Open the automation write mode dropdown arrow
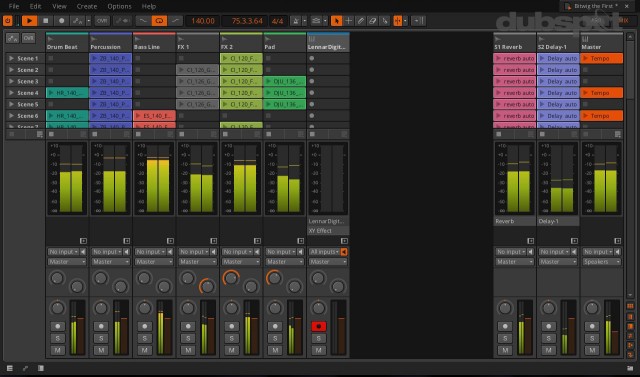640x377 pixels. [88, 20]
